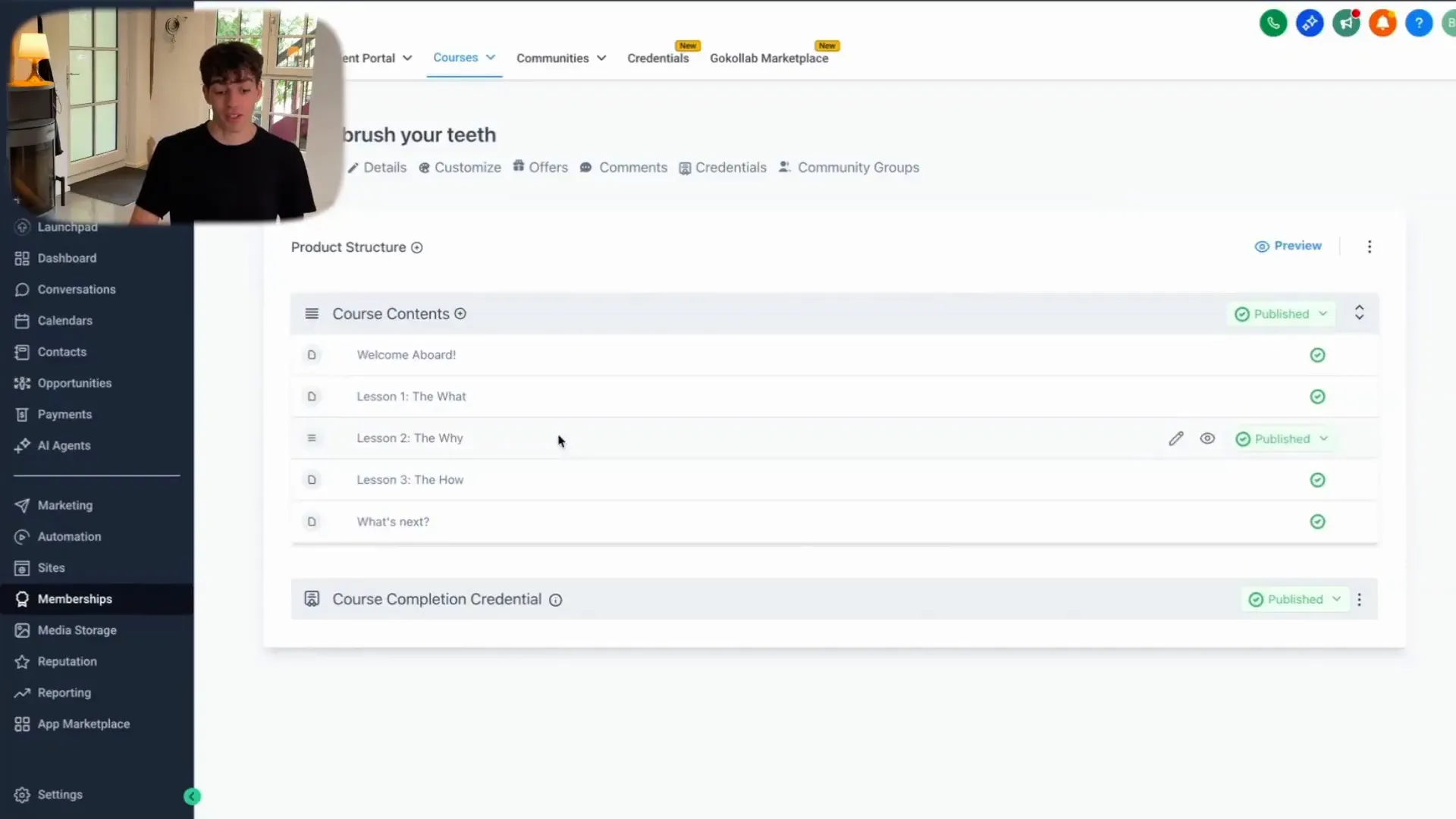Open Gokollab Marketplace link

(769, 58)
